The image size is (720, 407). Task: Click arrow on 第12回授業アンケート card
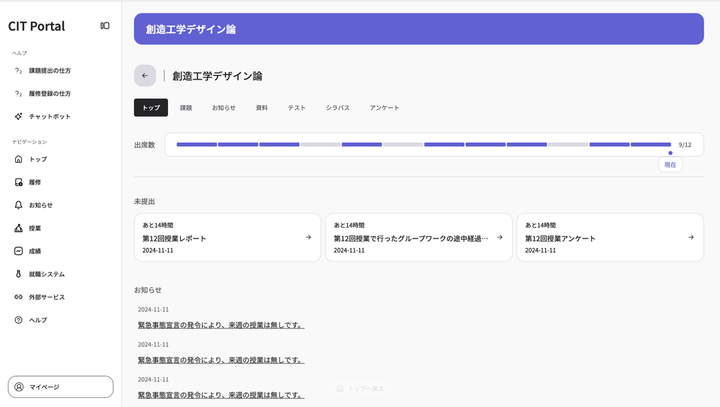[x=691, y=237]
